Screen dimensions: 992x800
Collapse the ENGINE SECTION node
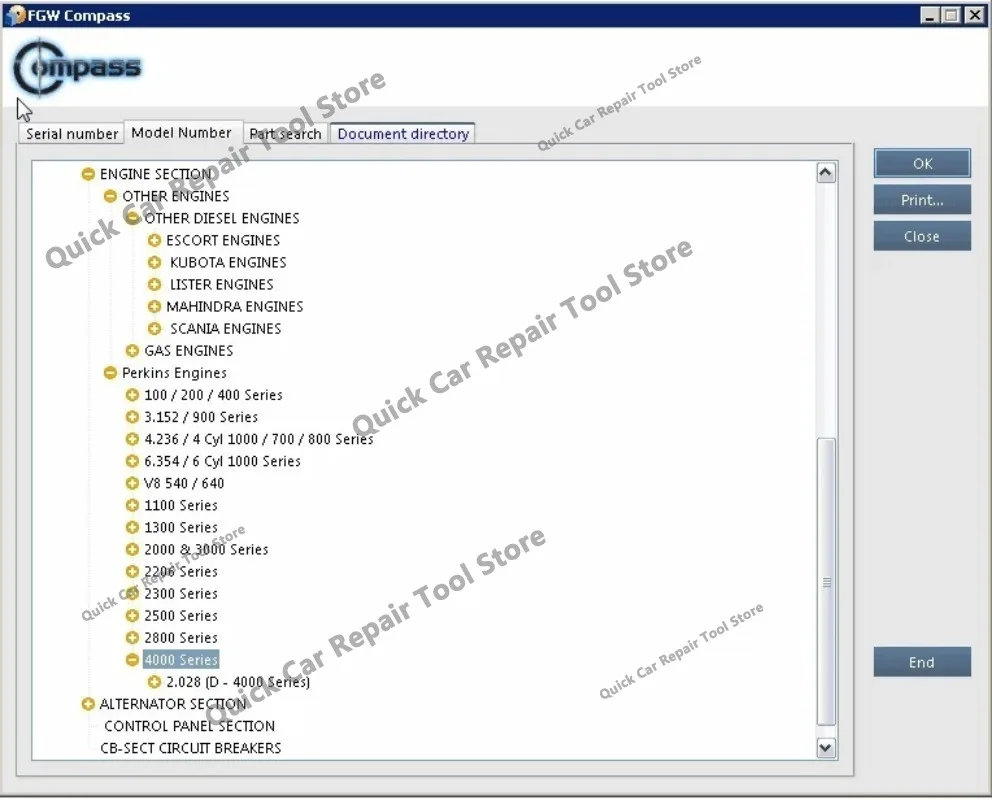pyautogui.click(x=88, y=174)
